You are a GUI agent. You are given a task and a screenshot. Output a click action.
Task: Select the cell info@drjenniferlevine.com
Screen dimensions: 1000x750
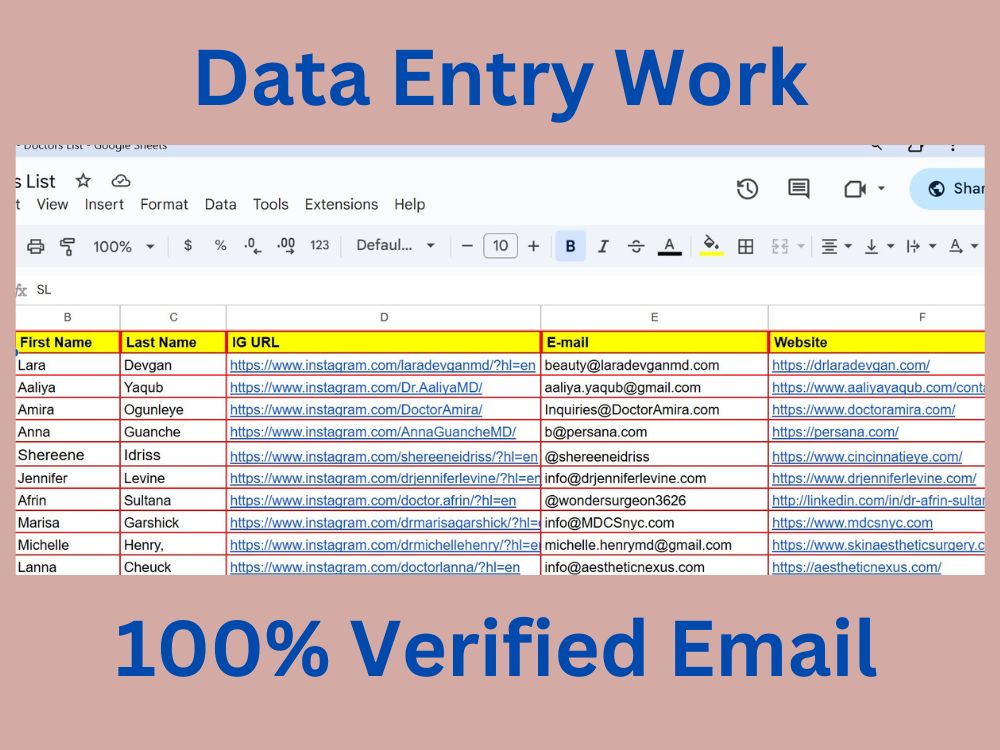(x=654, y=478)
